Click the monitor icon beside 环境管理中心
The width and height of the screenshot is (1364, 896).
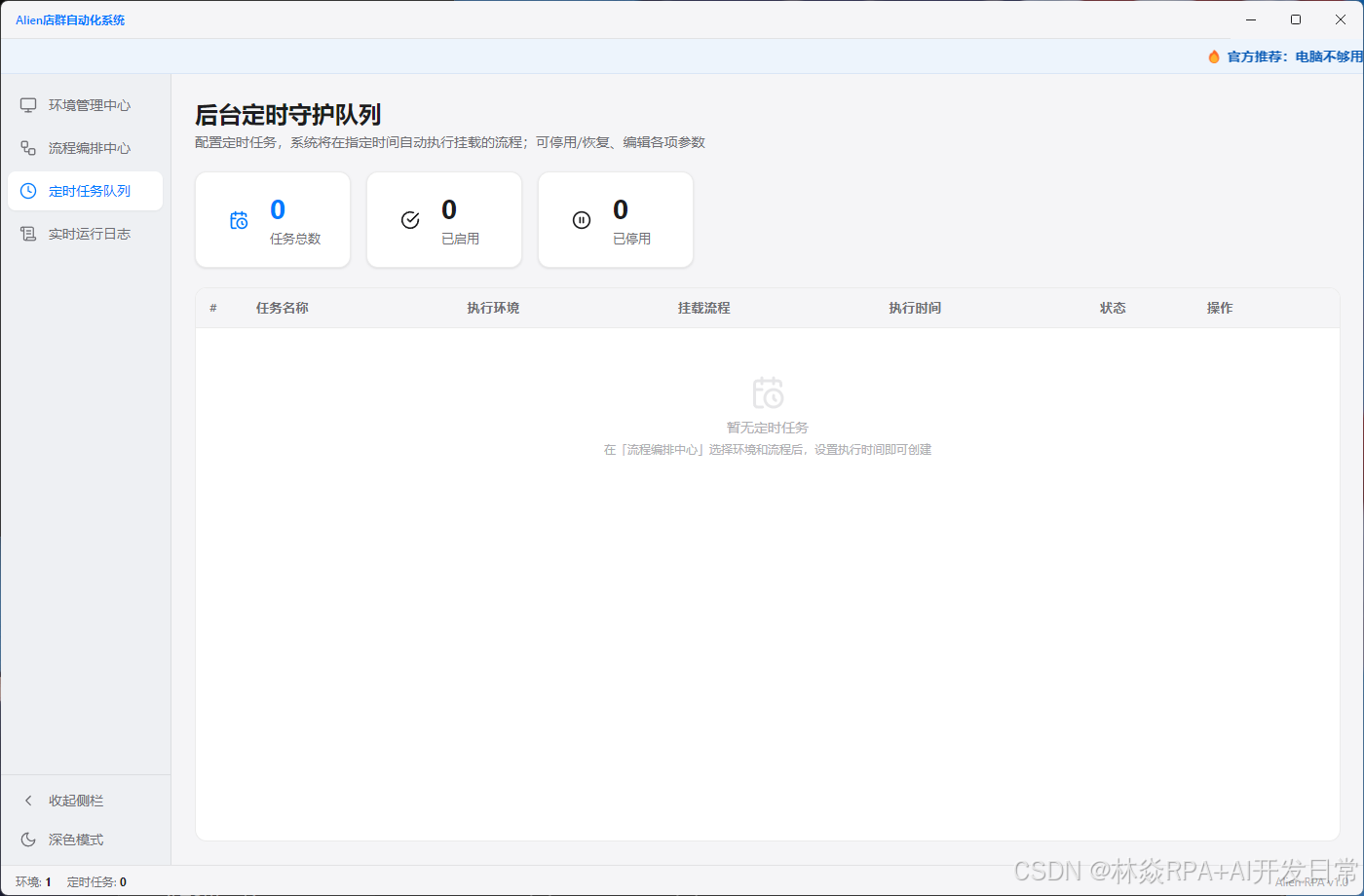28,105
